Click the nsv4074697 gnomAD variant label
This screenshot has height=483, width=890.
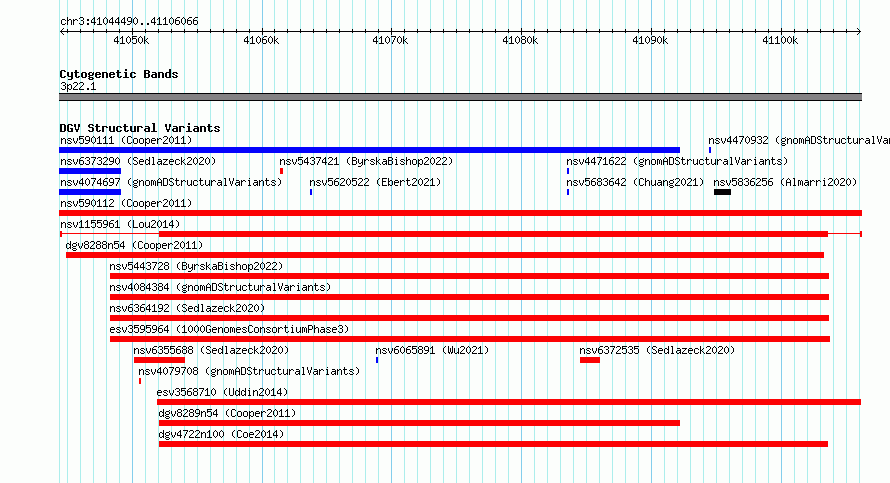(x=171, y=182)
